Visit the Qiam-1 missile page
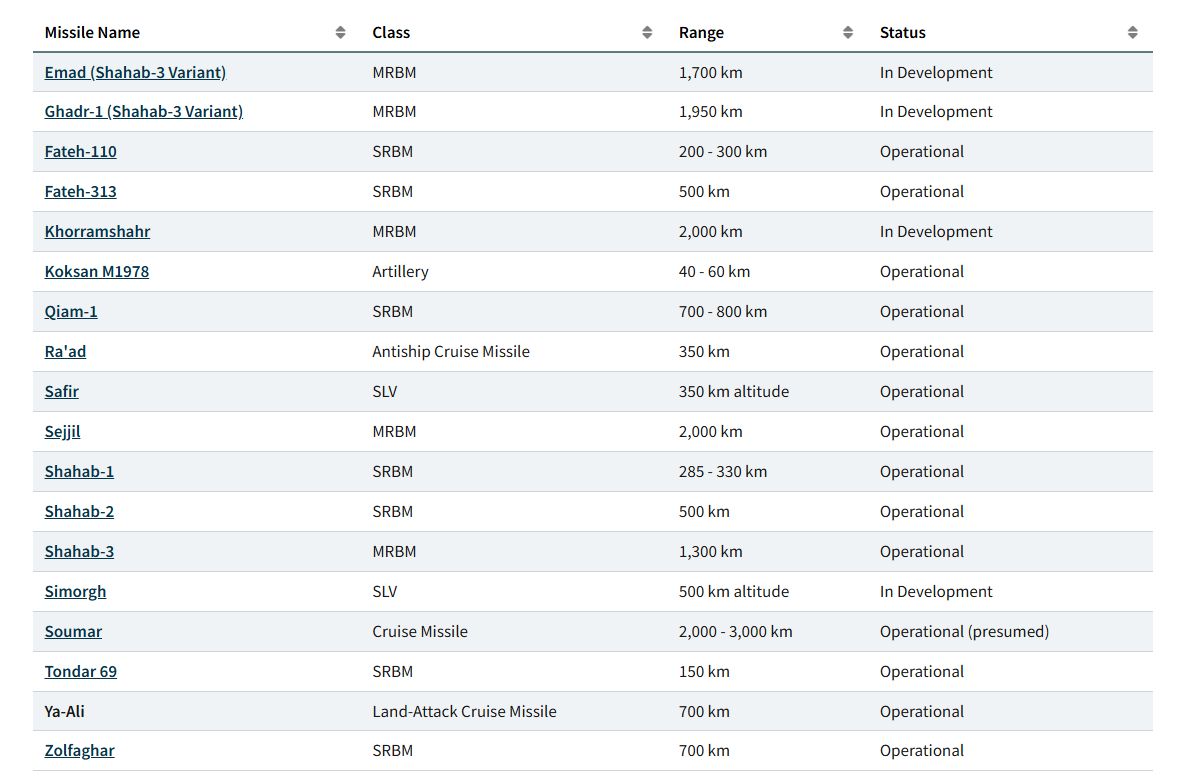The height and width of the screenshot is (778, 1197). coord(71,312)
